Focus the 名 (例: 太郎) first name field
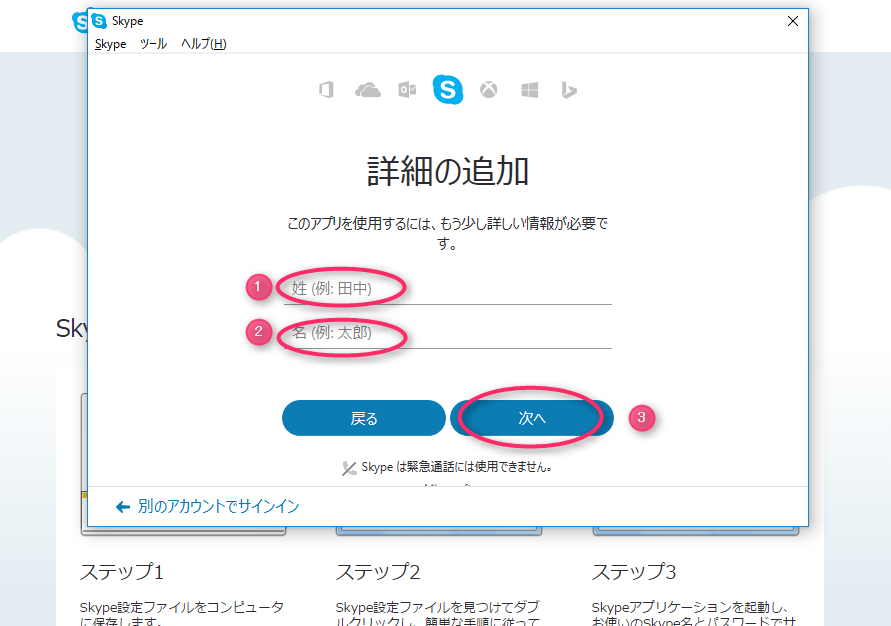The image size is (891, 626). 448,333
